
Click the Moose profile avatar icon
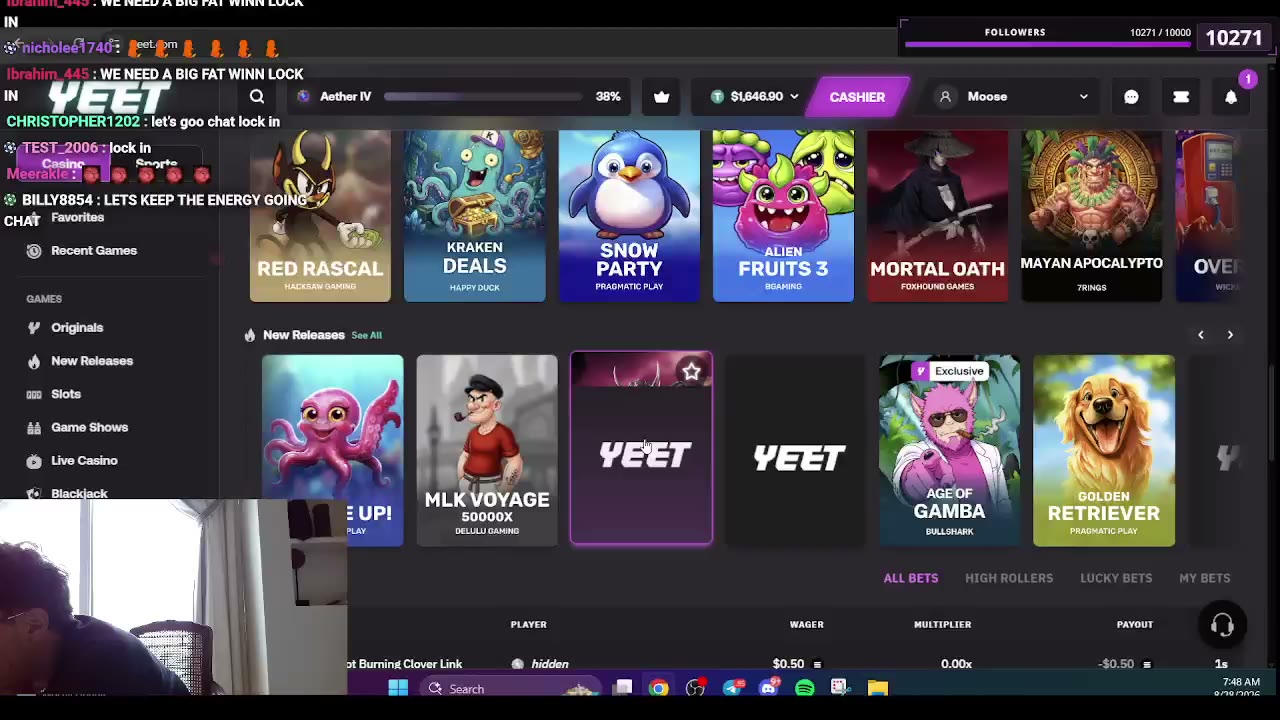click(x=945, y=97)
